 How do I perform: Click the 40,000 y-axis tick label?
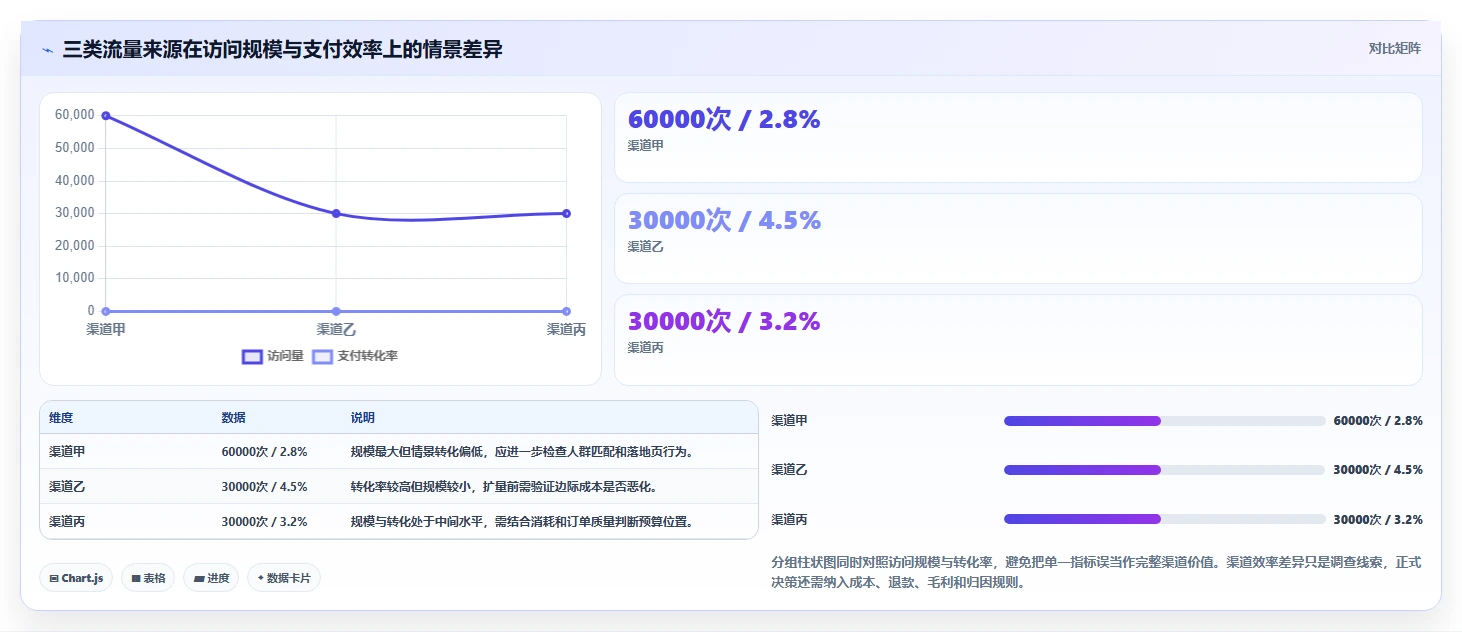click(x=75, y=180)
